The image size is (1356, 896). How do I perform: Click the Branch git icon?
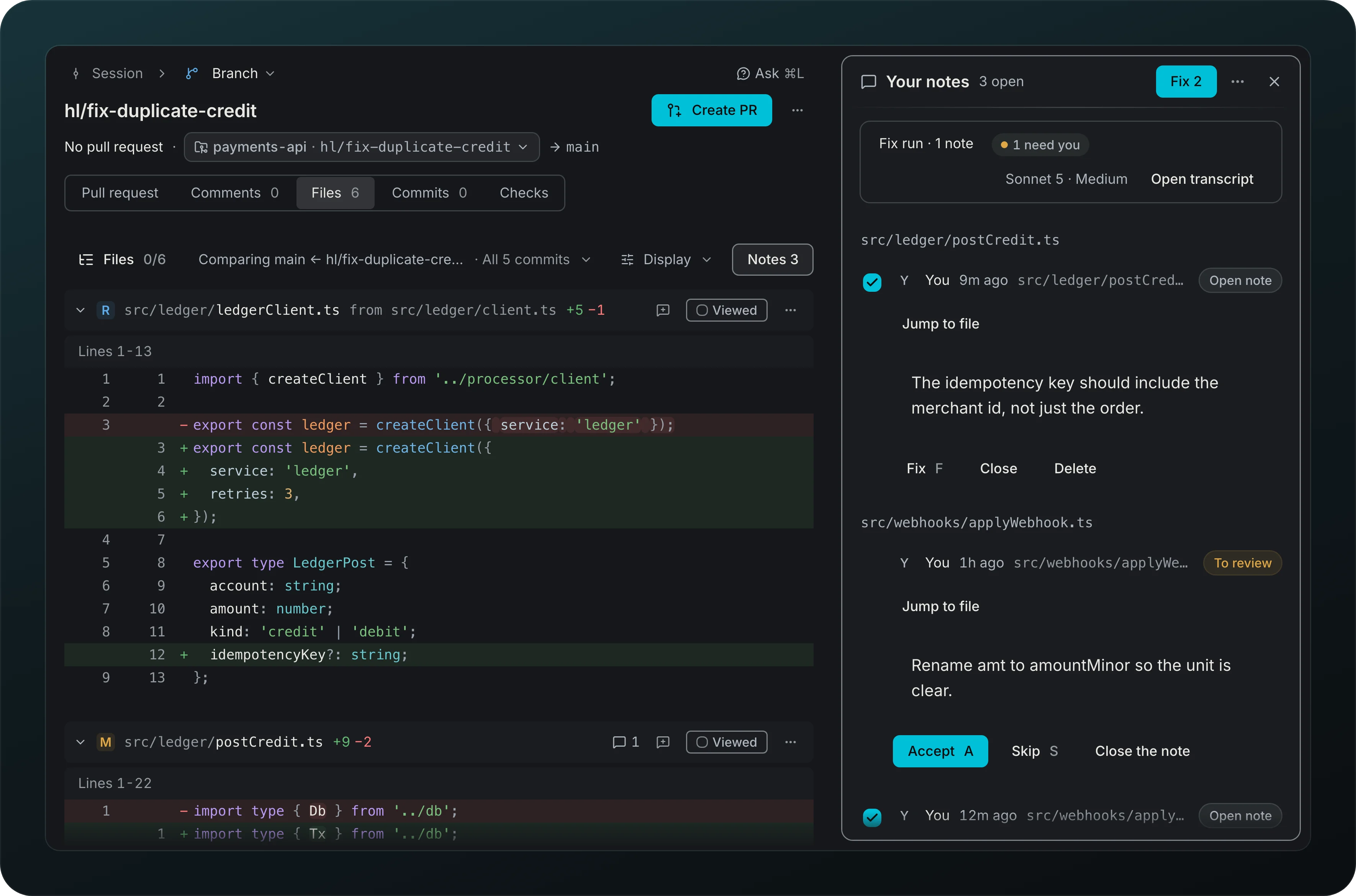coord(192,74)
